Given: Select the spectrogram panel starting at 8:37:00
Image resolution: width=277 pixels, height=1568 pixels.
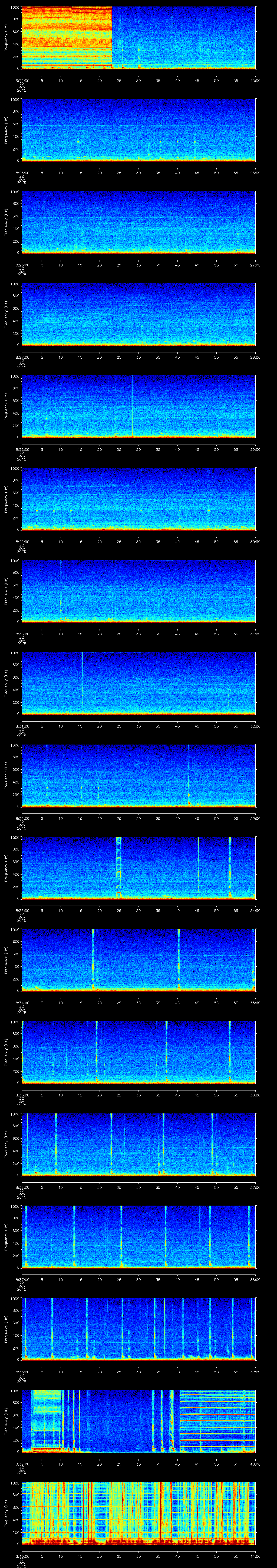Looking at the screenshot, I should (x=138, y=1237).
